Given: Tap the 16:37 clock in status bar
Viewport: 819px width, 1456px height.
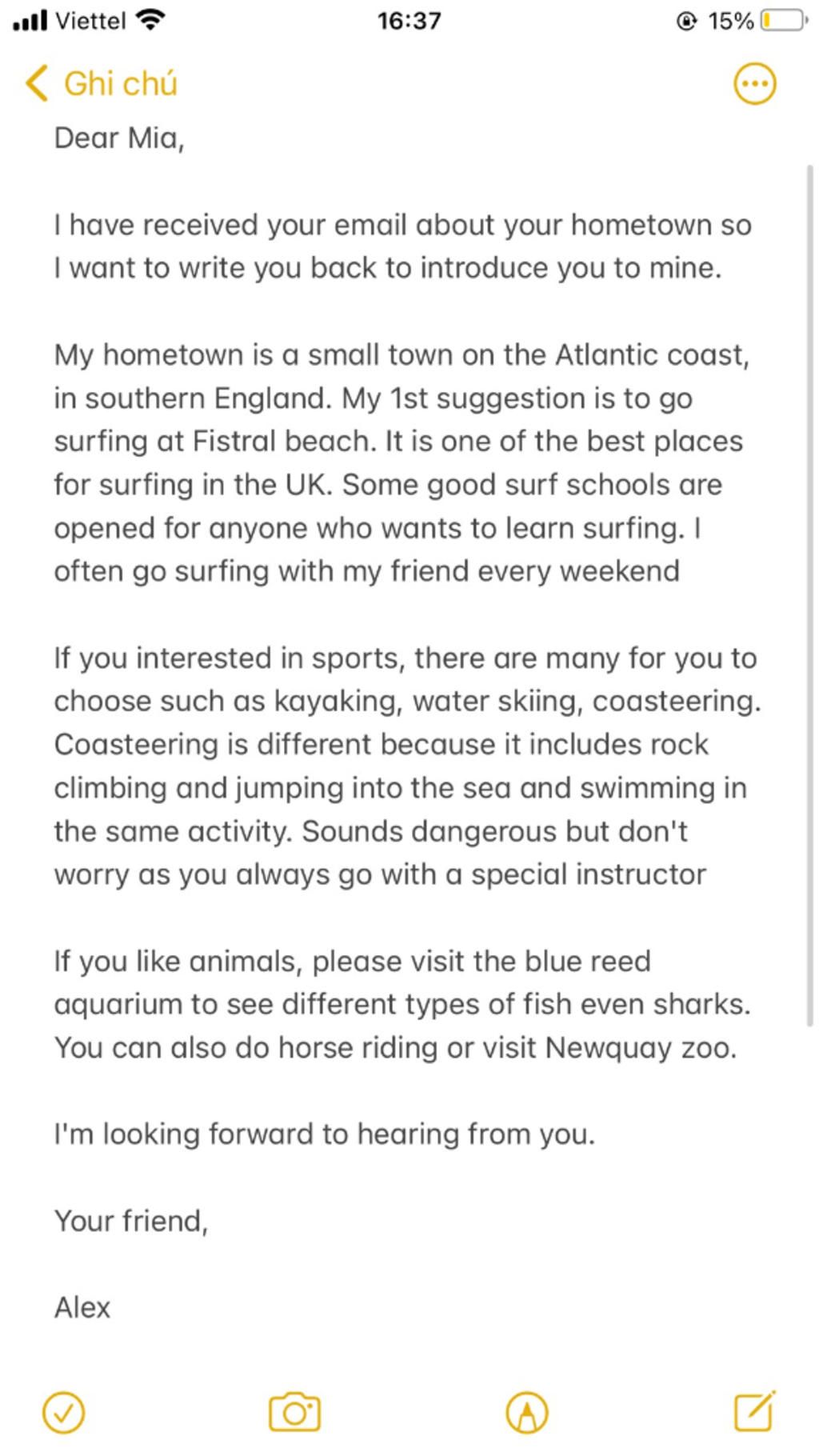Looking at the screenshot, I should tap(409, 20).
